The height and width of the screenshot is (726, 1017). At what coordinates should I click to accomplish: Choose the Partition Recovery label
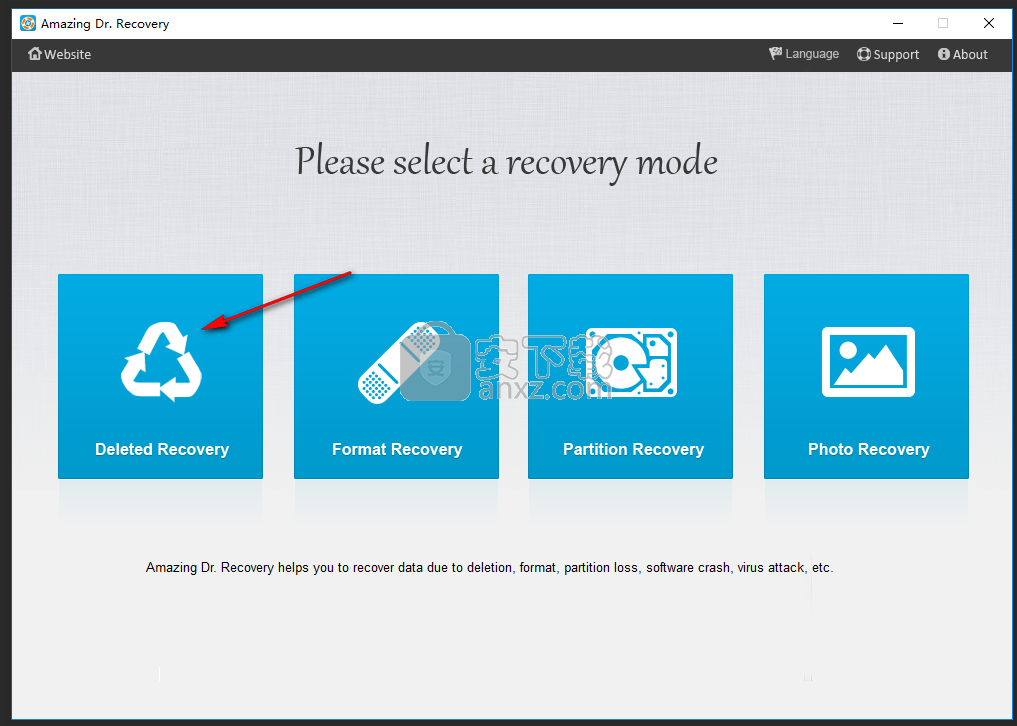point(633,449)
